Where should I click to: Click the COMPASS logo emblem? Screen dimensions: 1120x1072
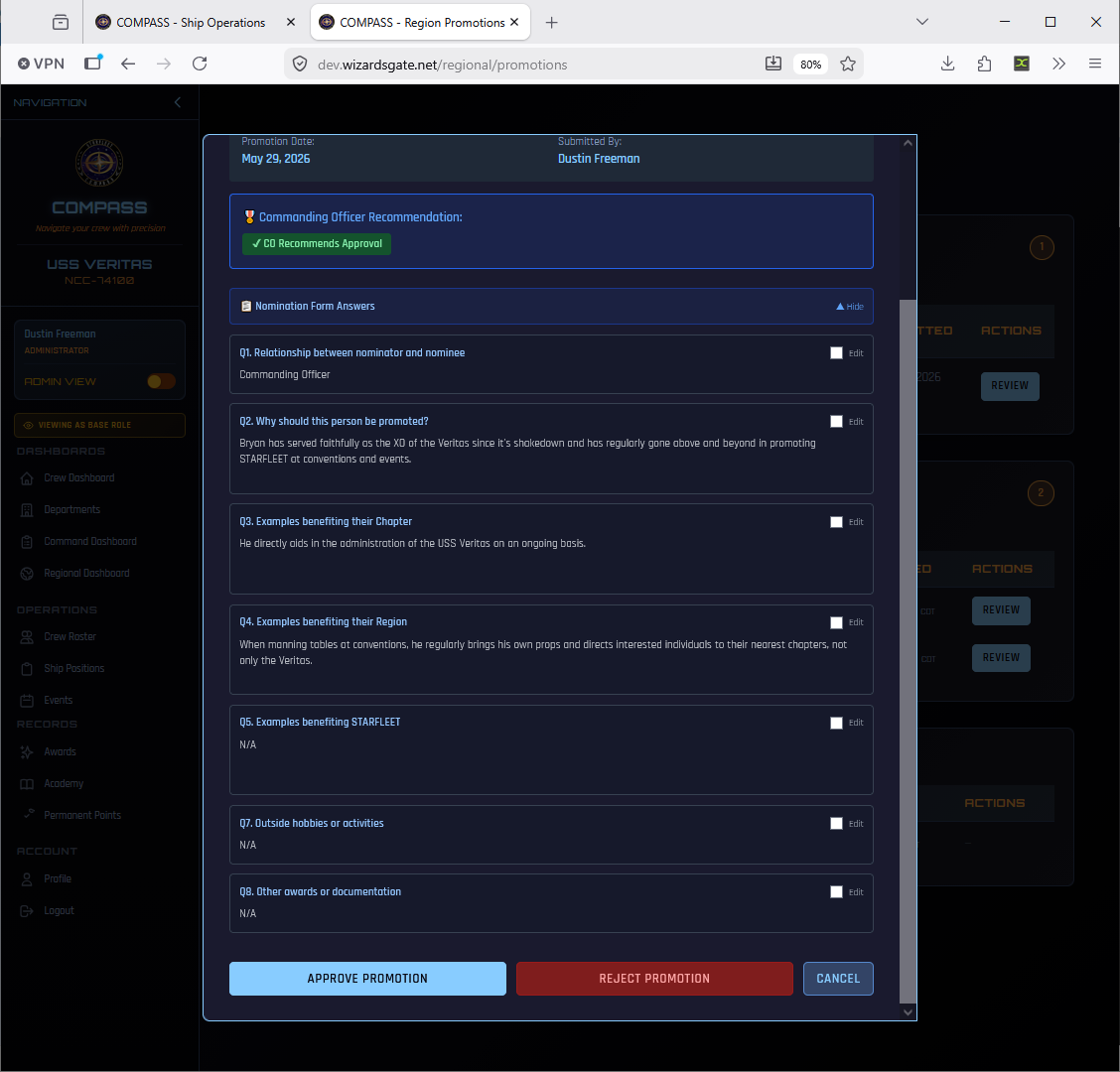pos(99,163)
